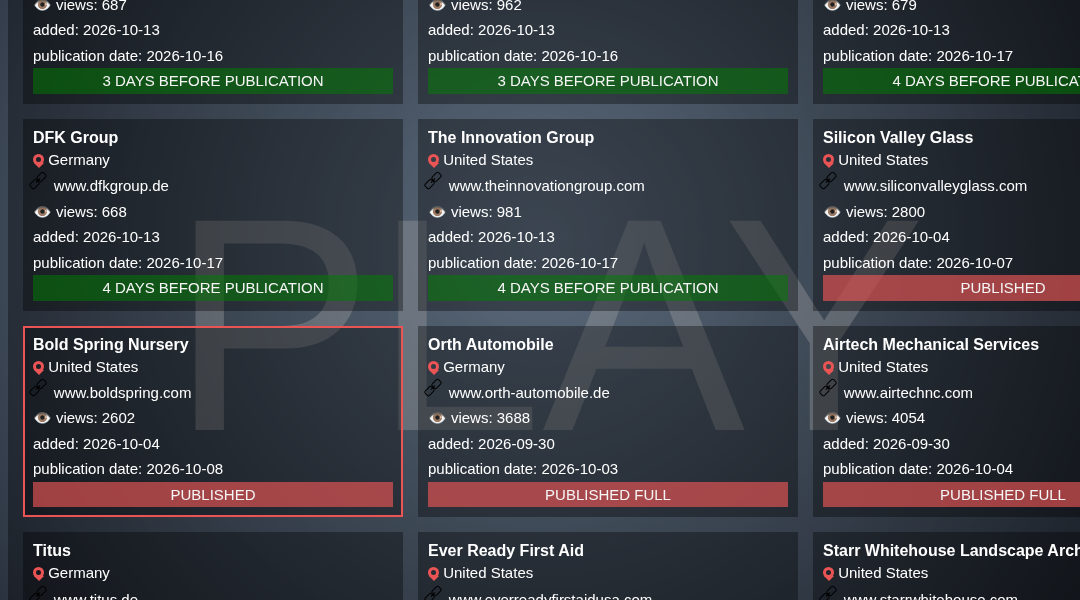Click the eye icon beside views: 2602
This screenshot has width=1080, height=600.
[42, 417]
